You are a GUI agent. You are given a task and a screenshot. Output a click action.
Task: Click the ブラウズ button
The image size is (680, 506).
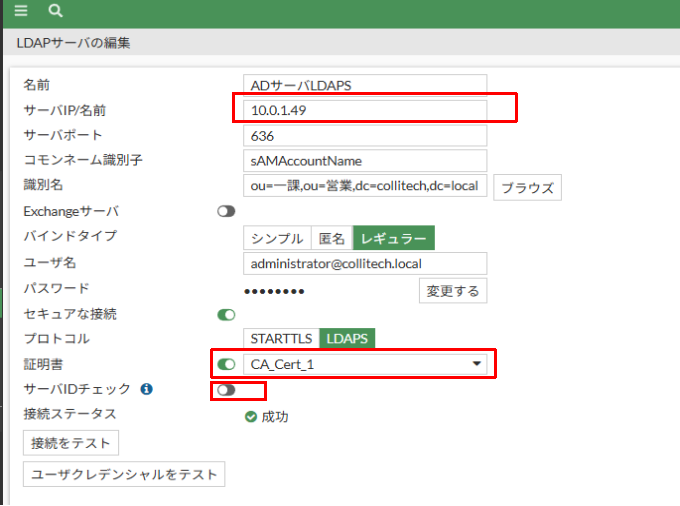point(527,187)
